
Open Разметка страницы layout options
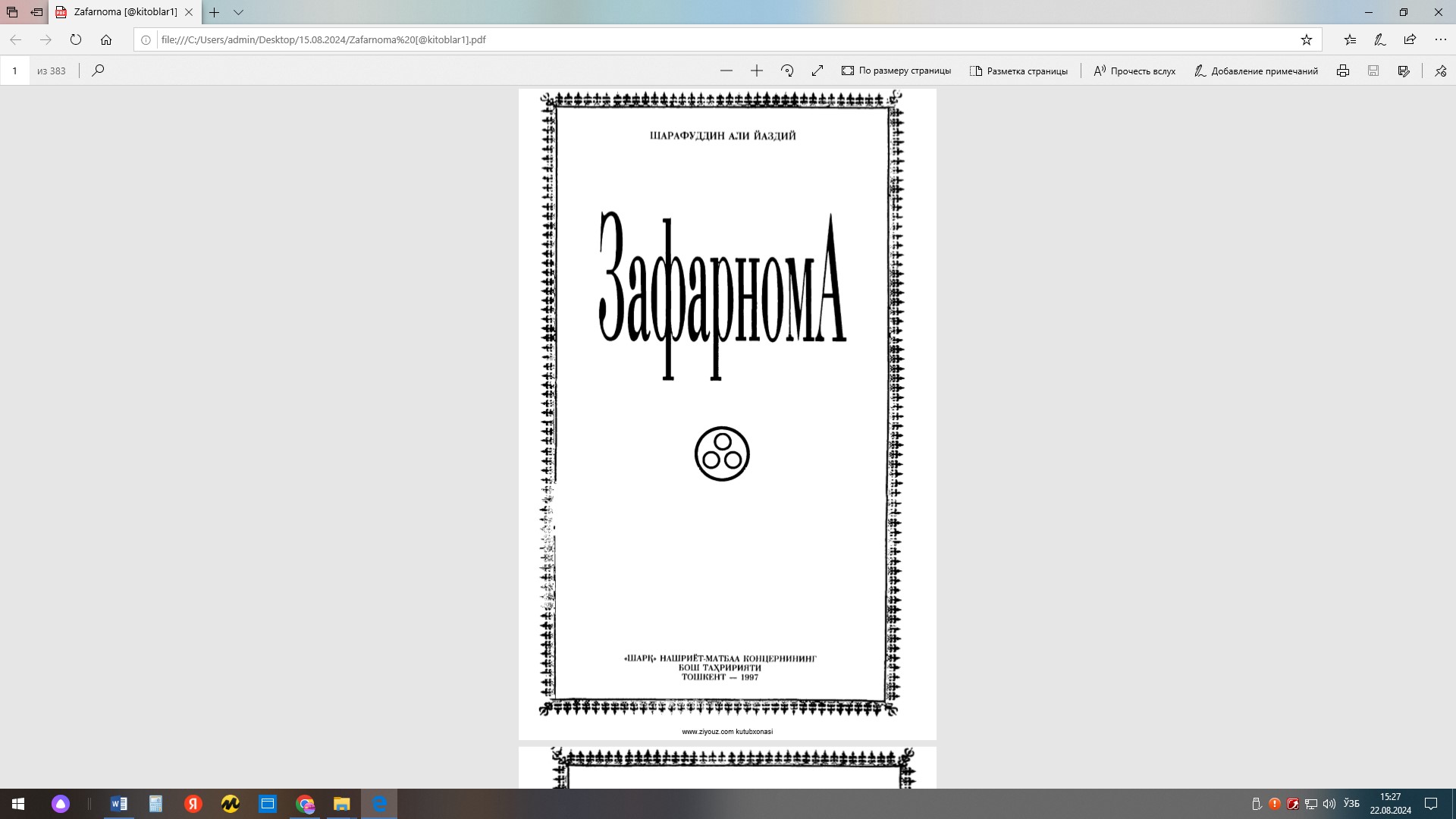tap(1018, 71)
